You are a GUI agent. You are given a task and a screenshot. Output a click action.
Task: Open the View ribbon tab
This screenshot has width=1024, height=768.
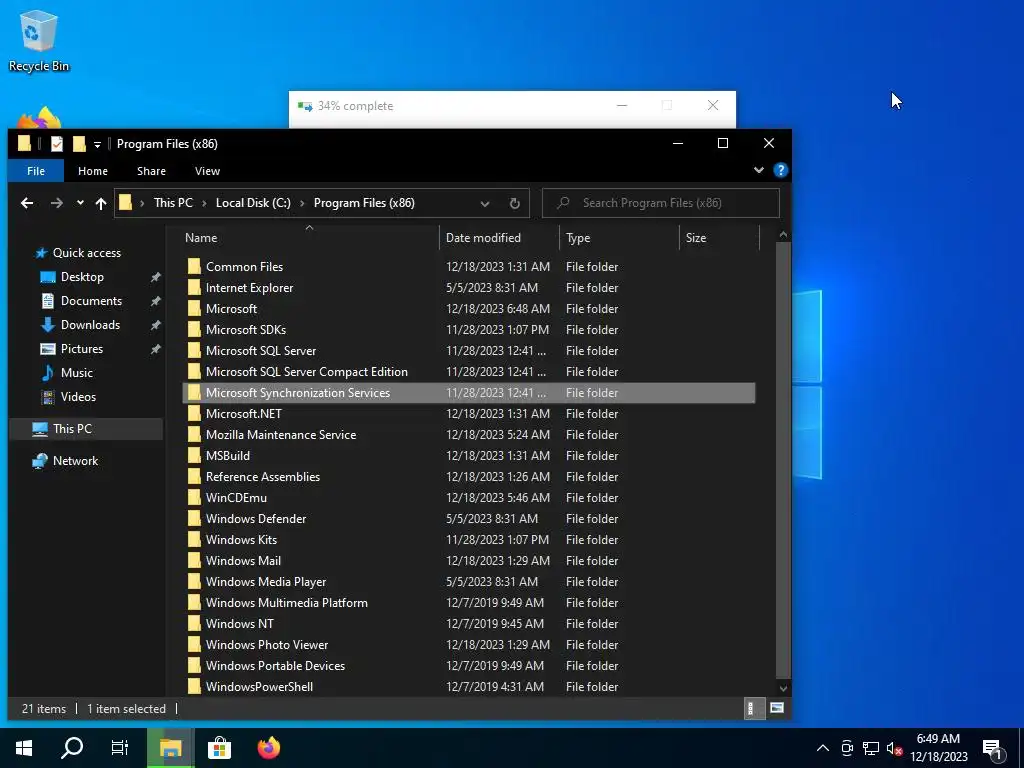point(207,171)
